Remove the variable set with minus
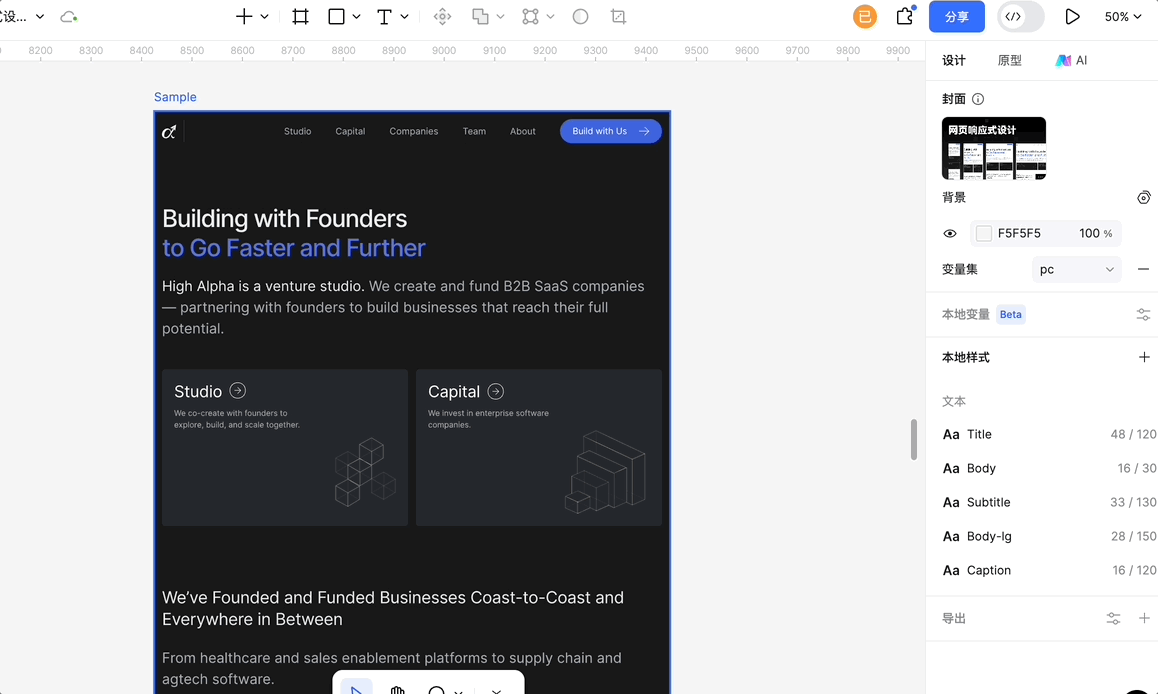 point(1143,269)
